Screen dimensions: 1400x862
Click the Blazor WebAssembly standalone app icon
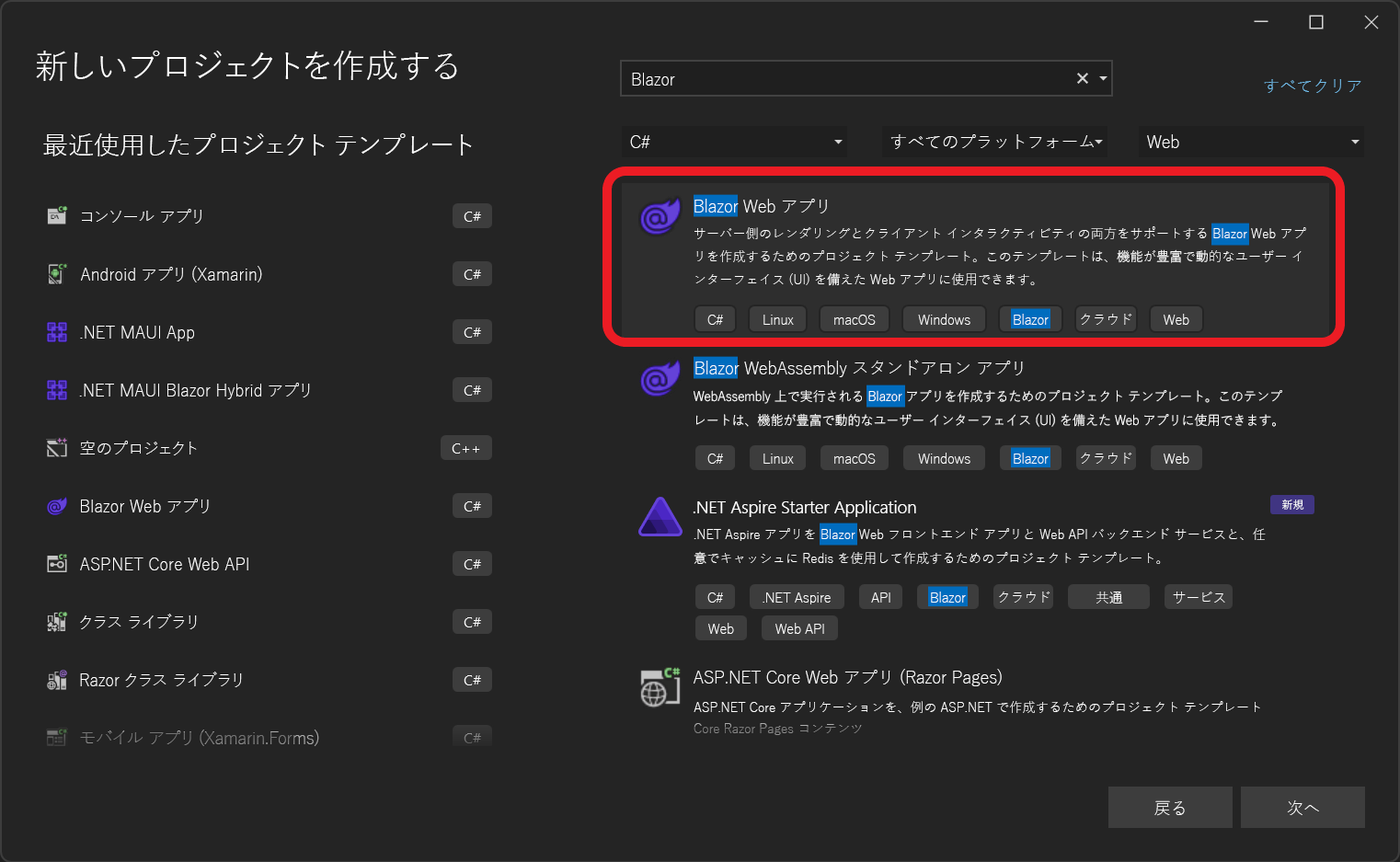click(x=660, y=377)
